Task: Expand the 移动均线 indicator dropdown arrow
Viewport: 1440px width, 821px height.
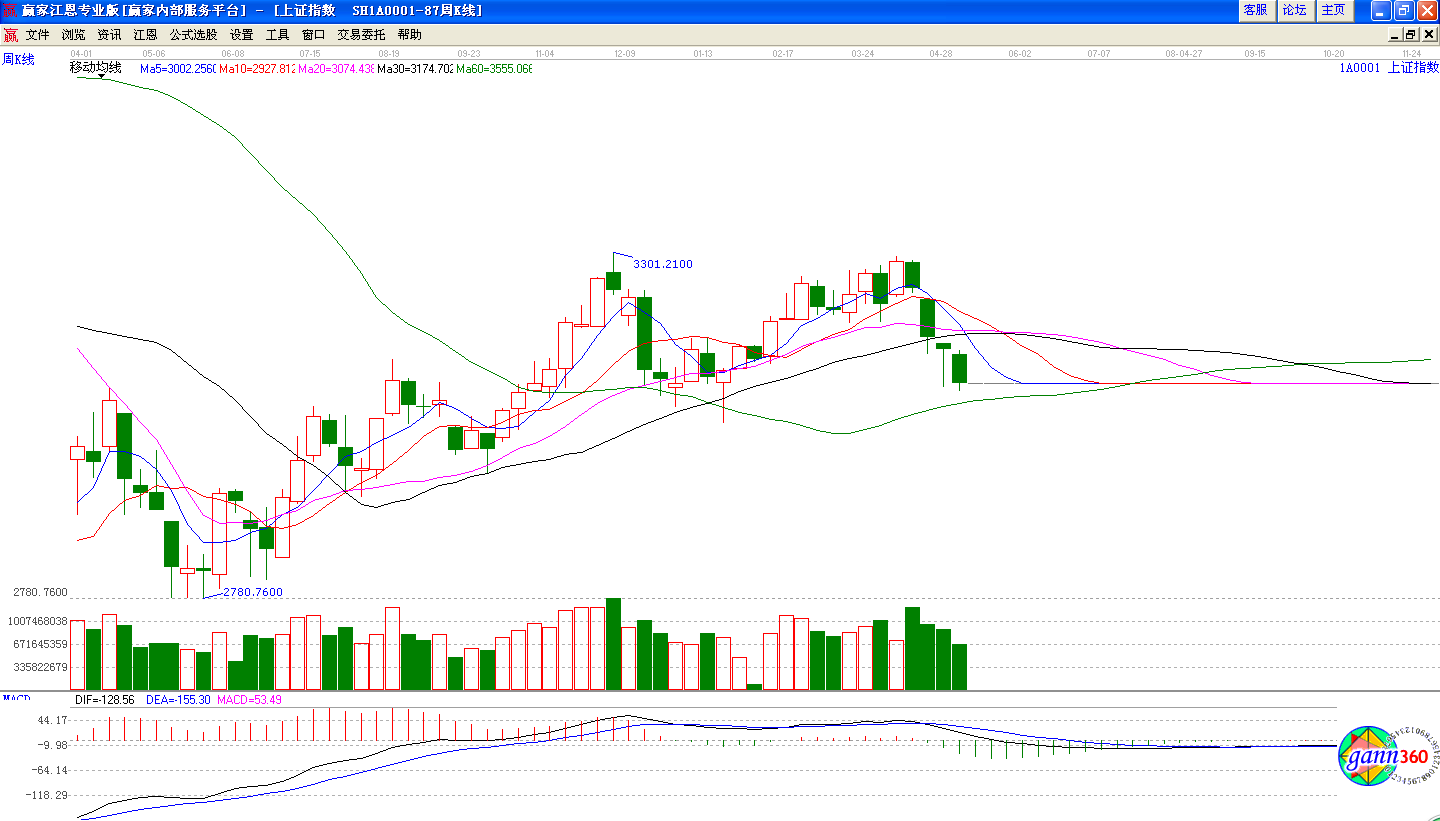Action: pos(101,76)
